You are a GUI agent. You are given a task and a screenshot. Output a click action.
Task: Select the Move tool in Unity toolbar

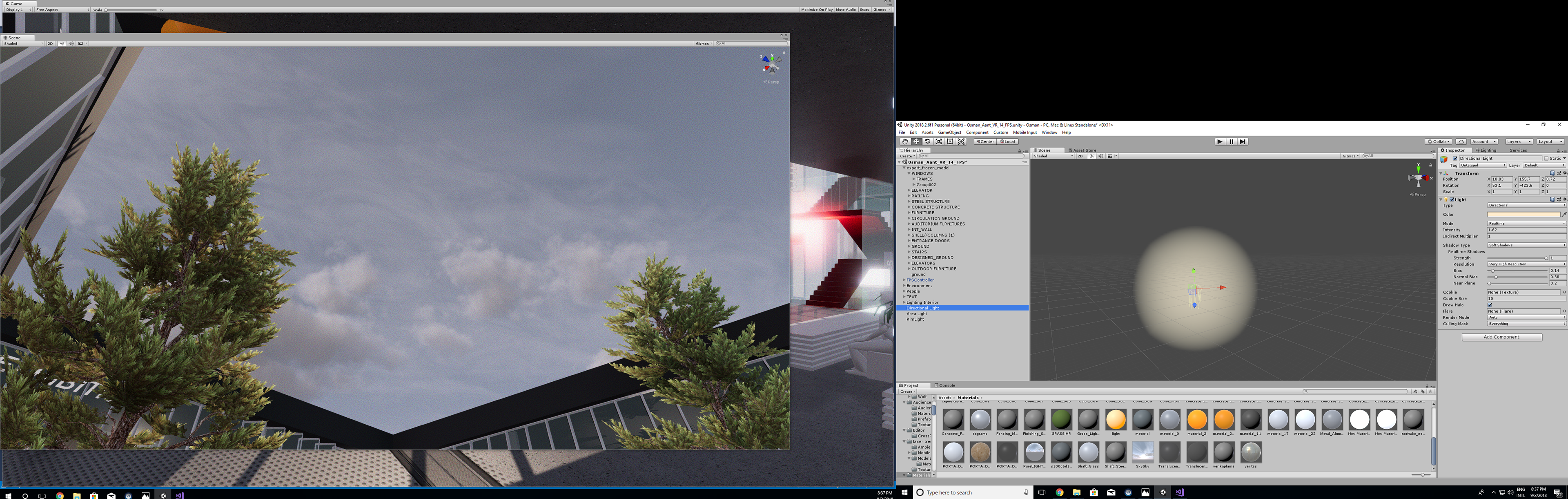click(x=916, y=141)
